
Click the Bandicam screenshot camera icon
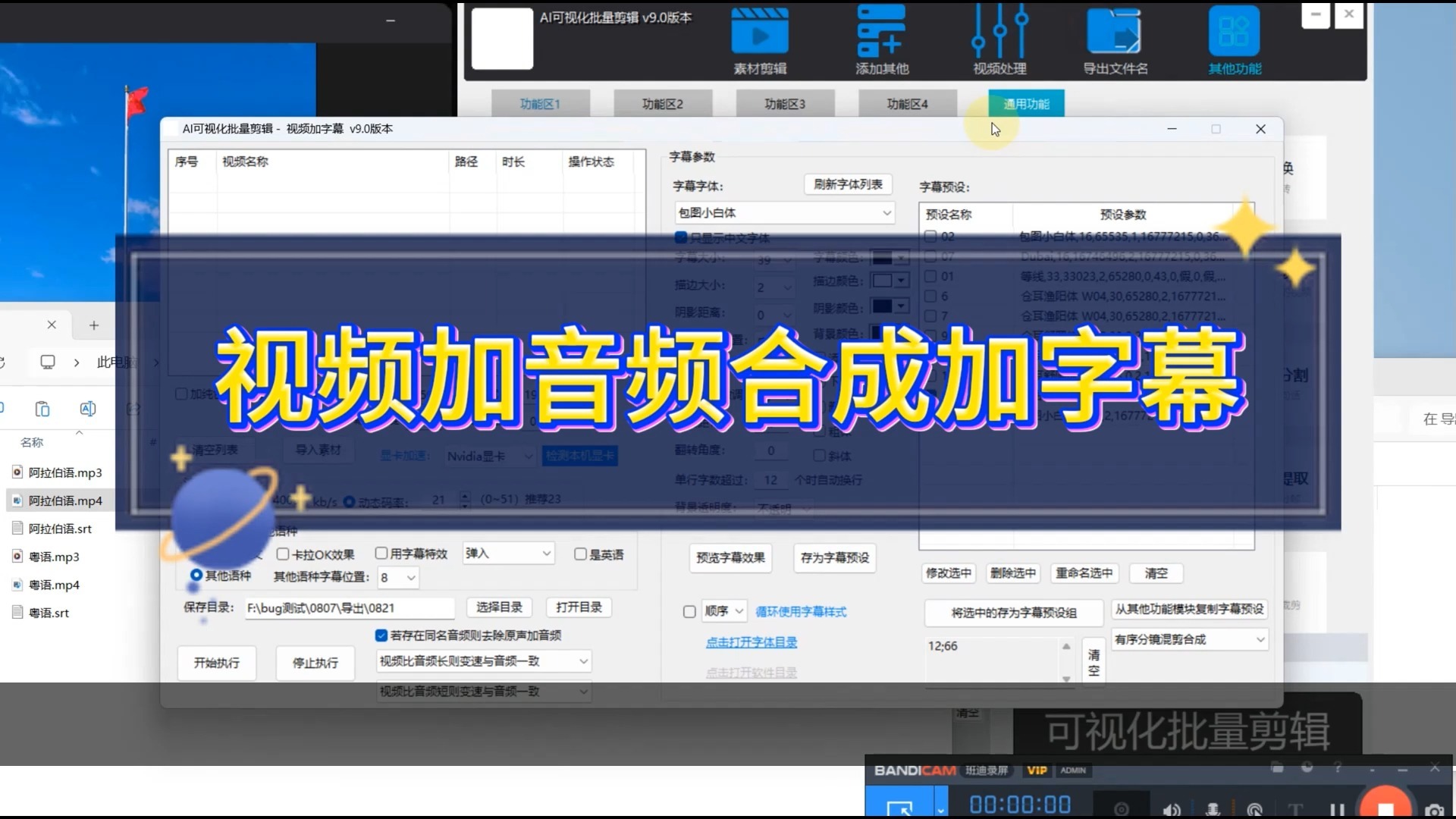(1433, 810)
